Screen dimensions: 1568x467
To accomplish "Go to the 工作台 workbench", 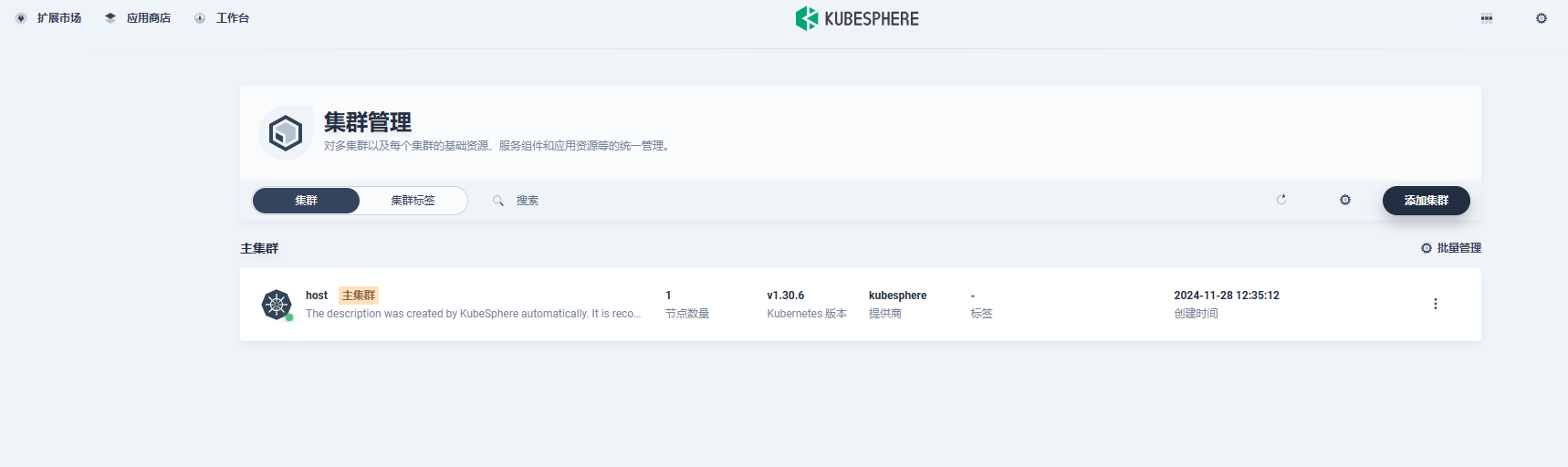I will (x=222, y=18).
